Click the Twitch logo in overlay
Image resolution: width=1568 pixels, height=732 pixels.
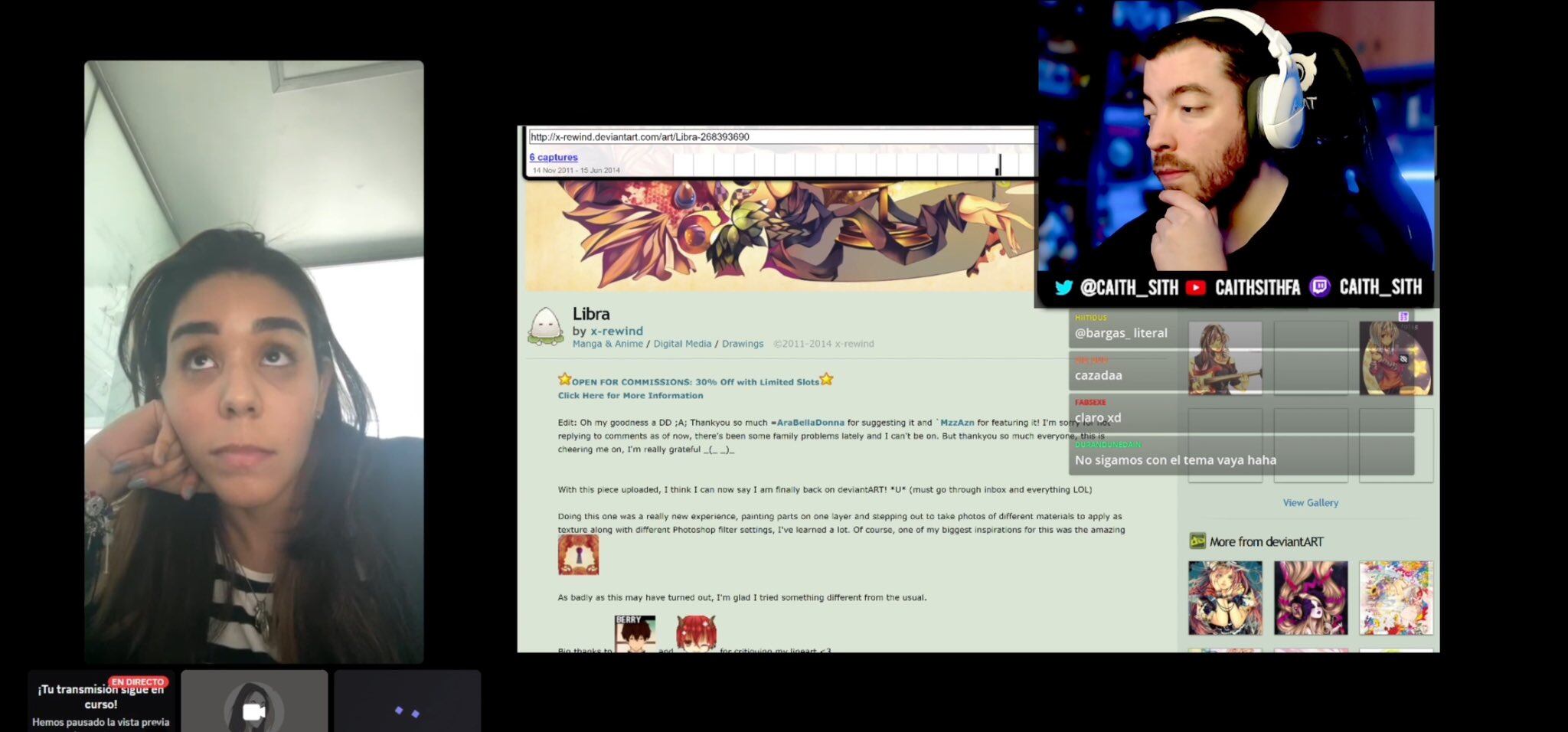[x=1319, y=287]
